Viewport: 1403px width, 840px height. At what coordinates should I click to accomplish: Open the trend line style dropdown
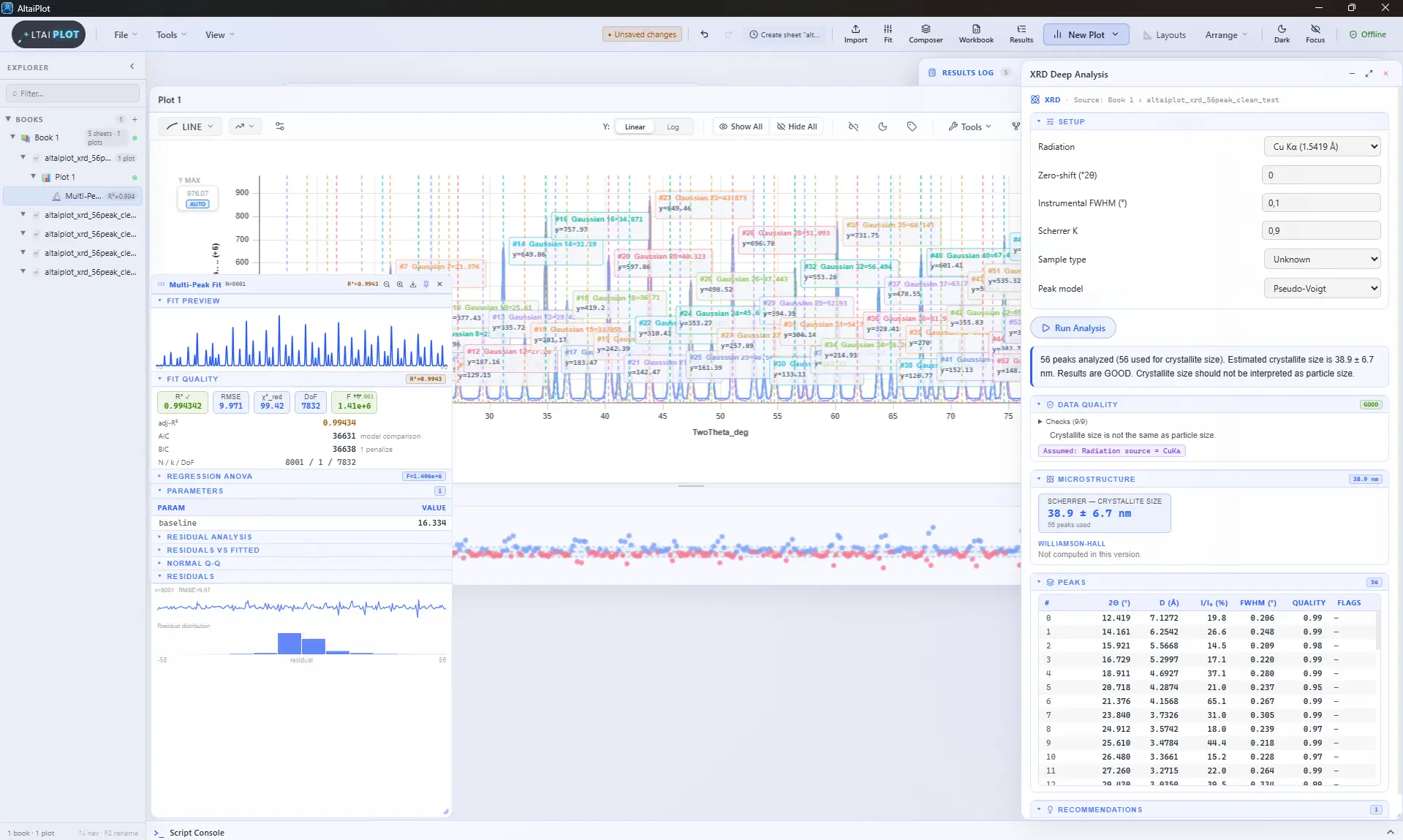coord(244,126)
